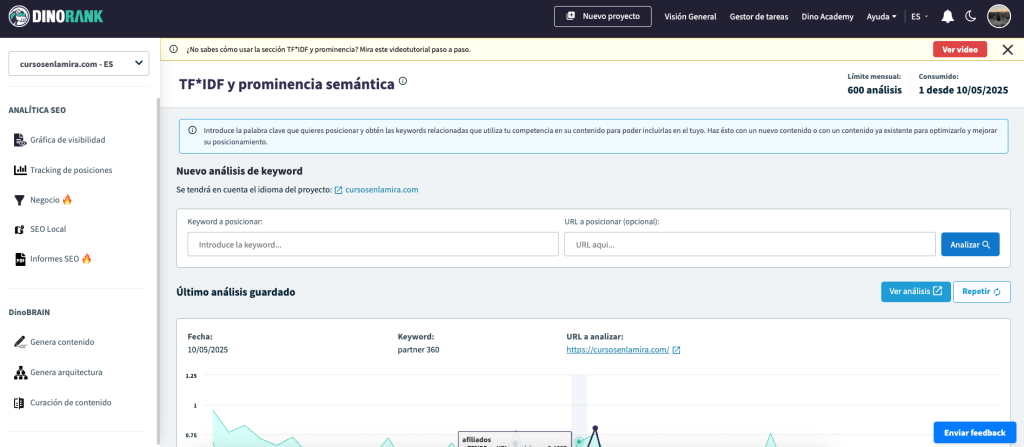Open notifications bell icon
Screen dimensions: 1024x447
point(947,16)
